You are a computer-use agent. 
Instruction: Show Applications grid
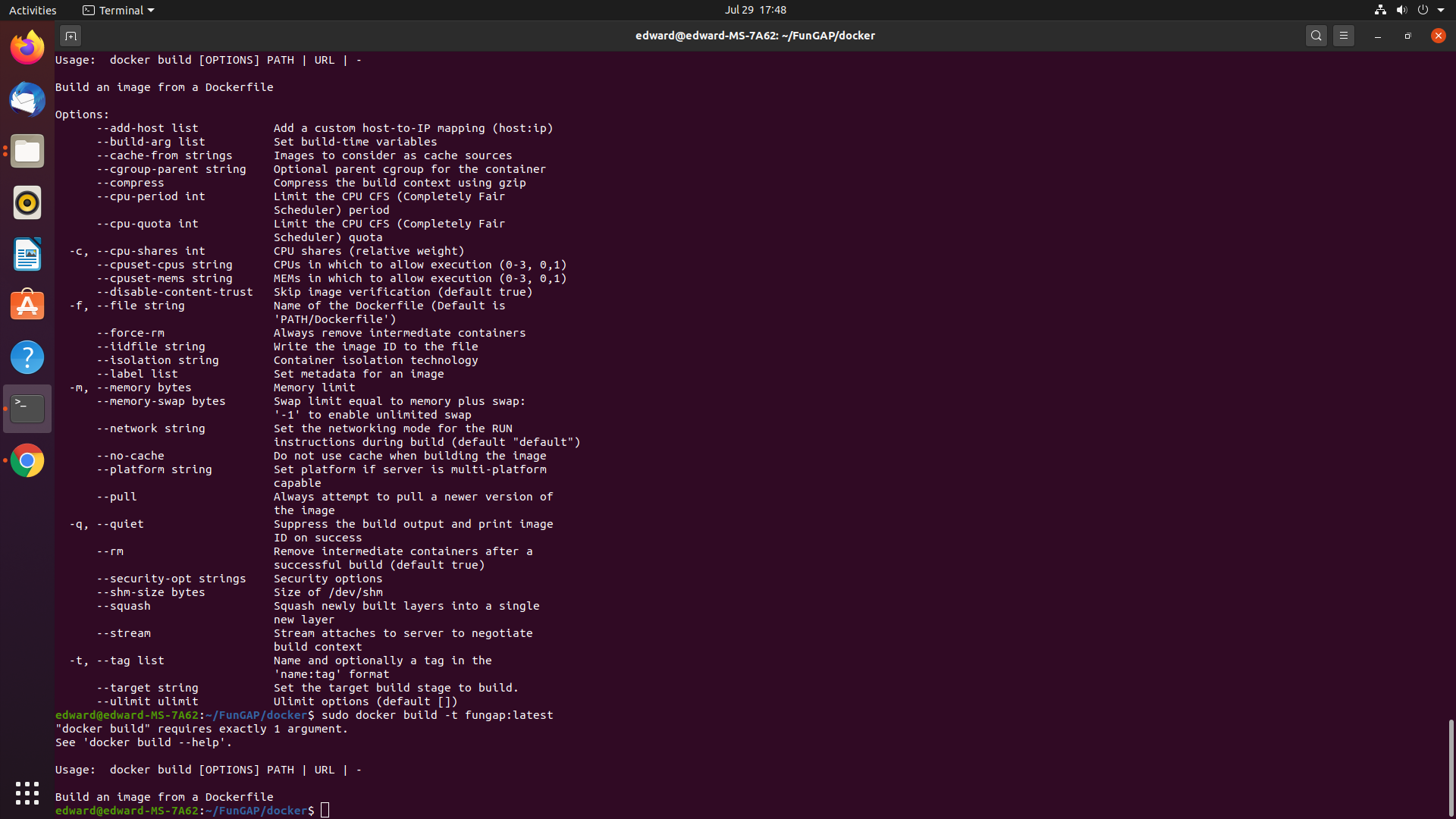point(27,793)
